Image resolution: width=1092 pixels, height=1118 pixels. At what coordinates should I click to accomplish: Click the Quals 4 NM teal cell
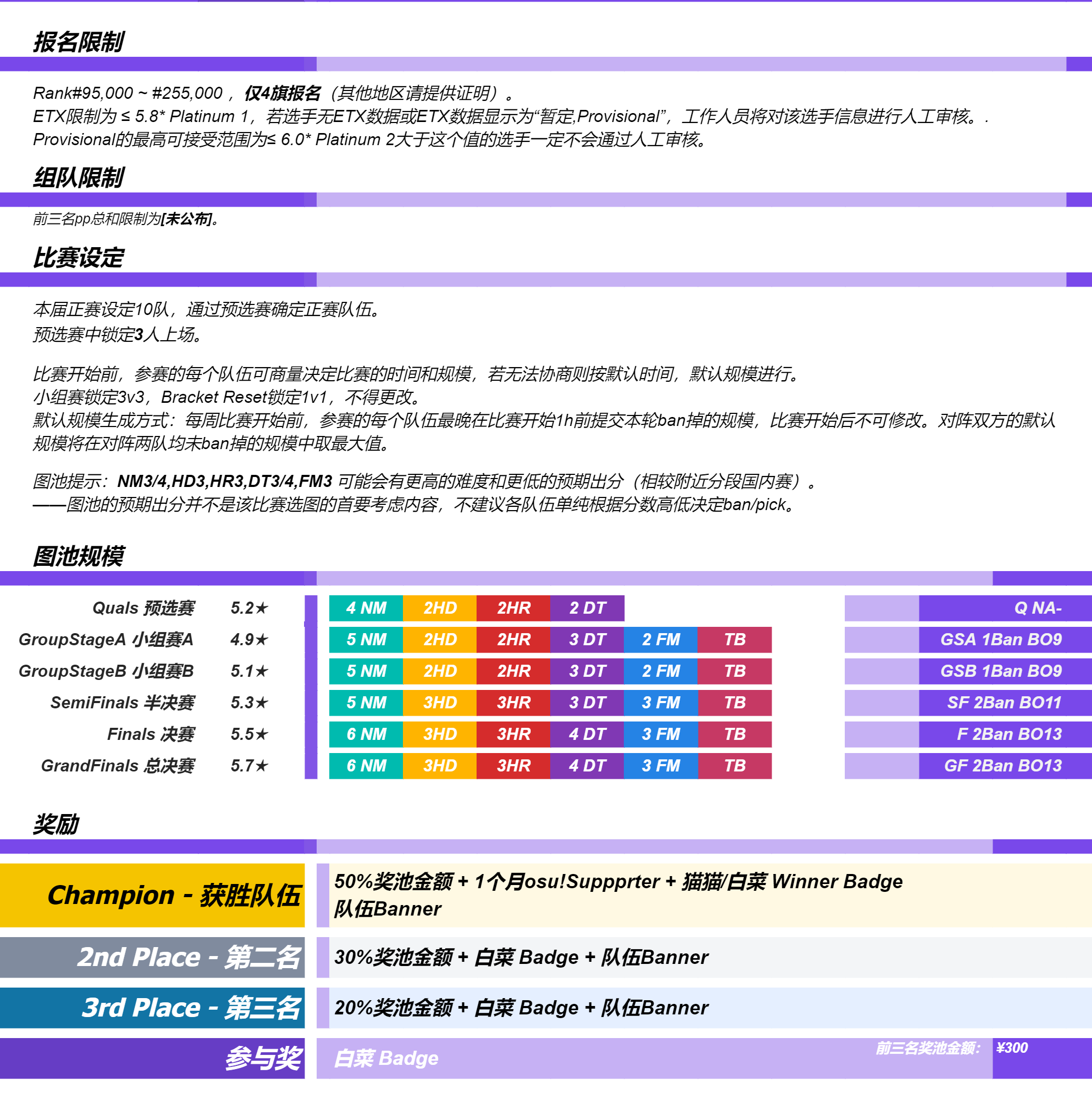tap(366, 608)
